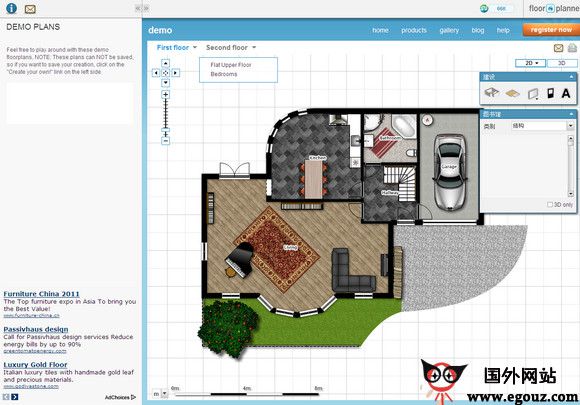The image size is (580, 405).
Task: Center the view with the middle pan button
Action: pyautogui.click(x=165, y=73)
